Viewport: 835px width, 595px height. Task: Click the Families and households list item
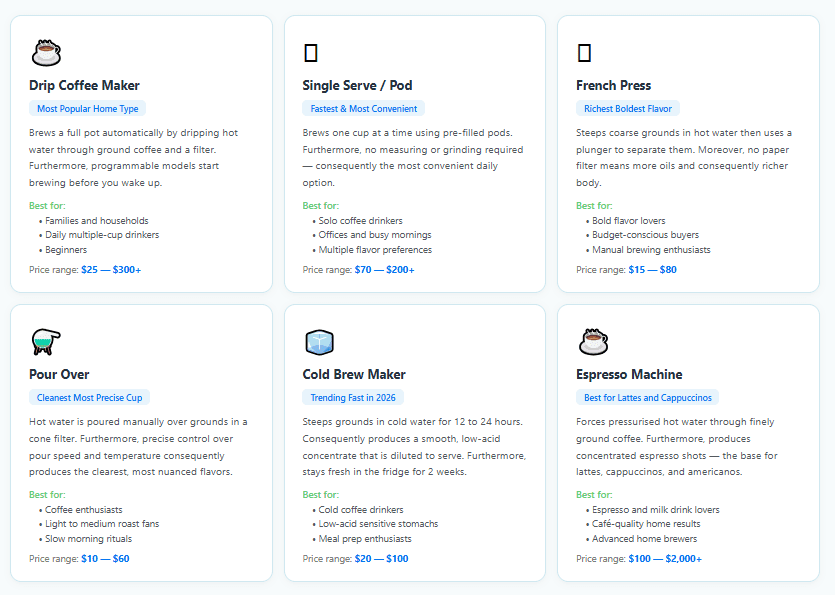pos(96,221)
